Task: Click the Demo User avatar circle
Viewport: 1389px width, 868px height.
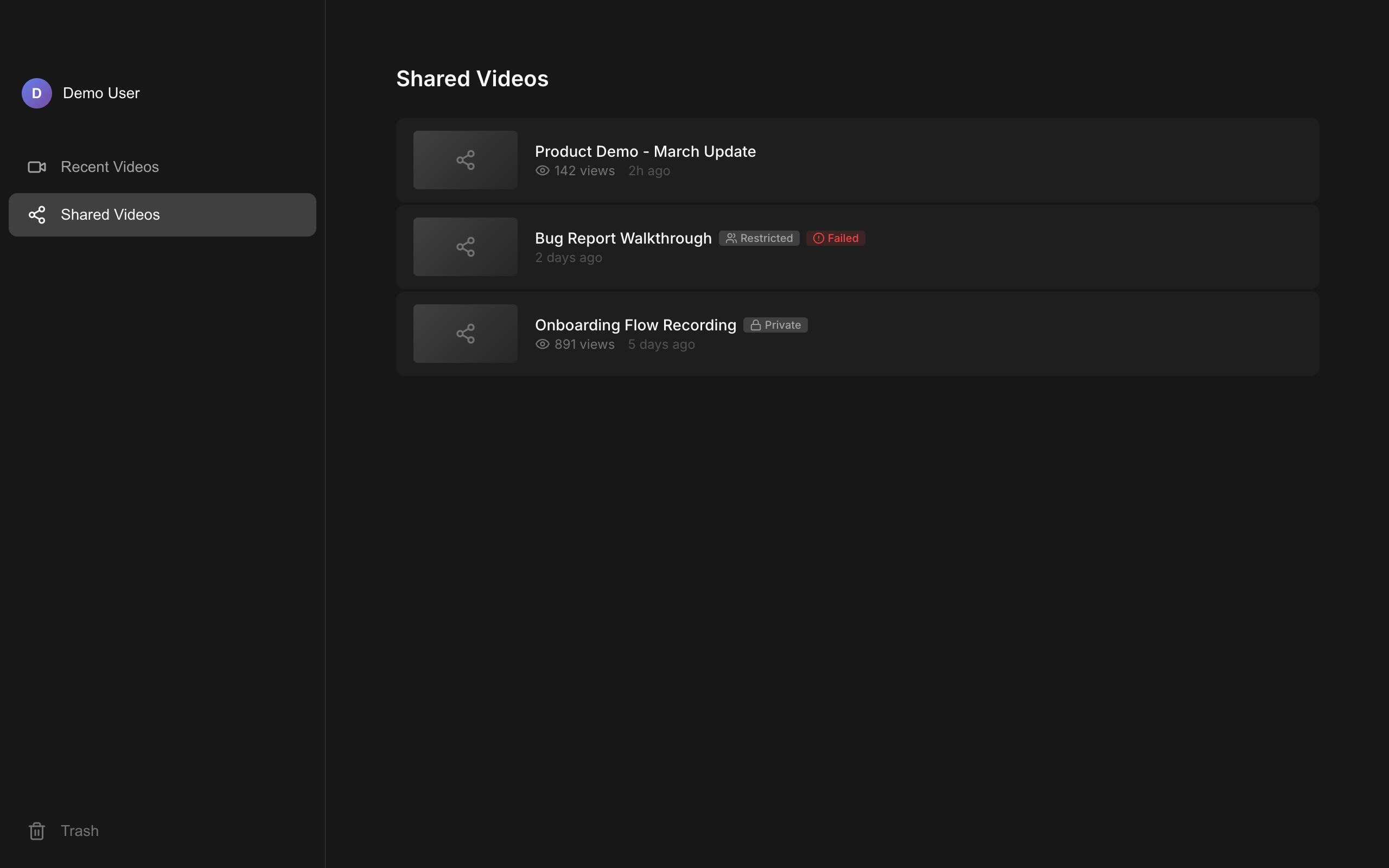Action: (x=37, y=92)
